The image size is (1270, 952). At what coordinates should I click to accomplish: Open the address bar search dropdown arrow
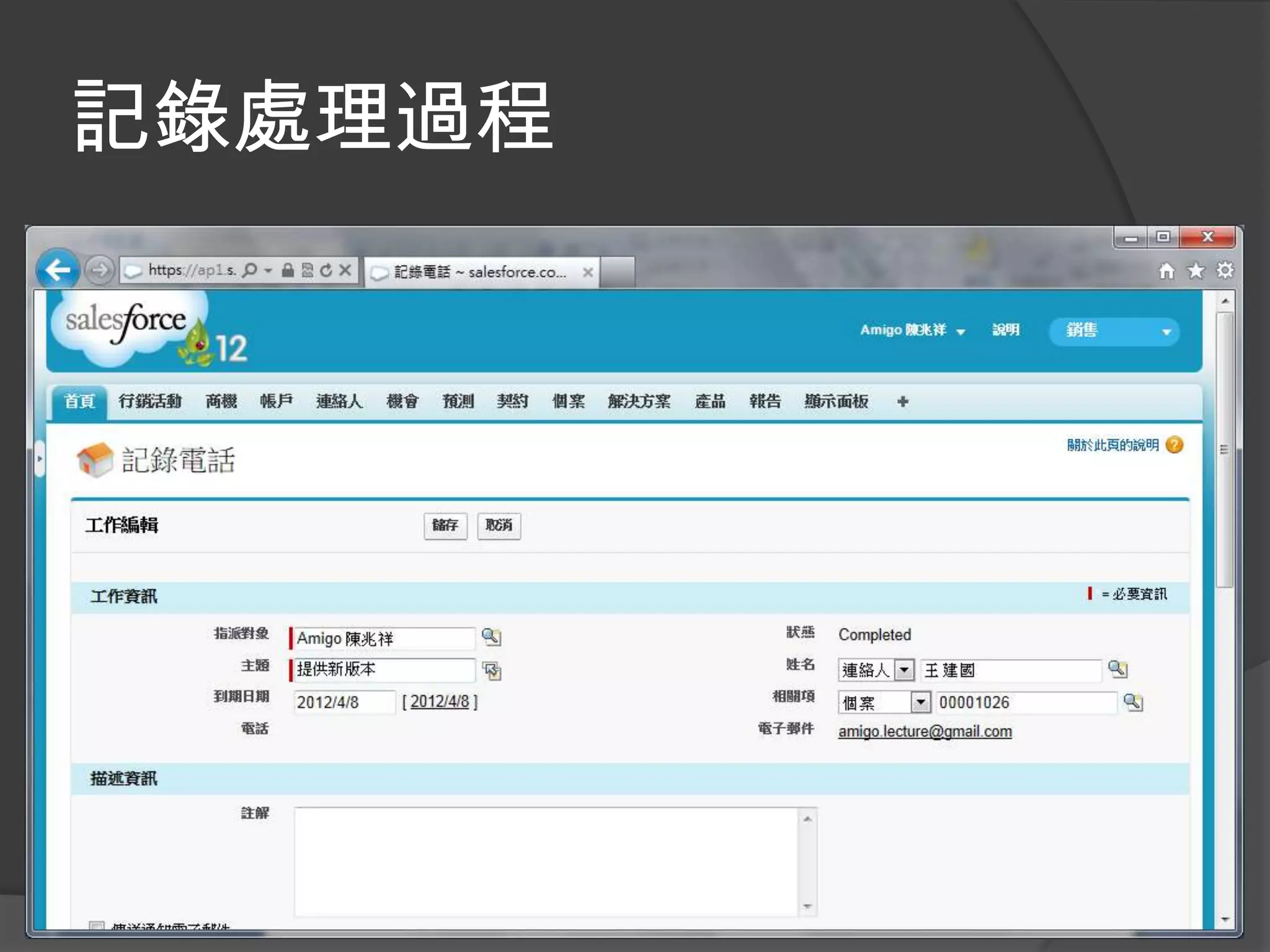[268, 271]
